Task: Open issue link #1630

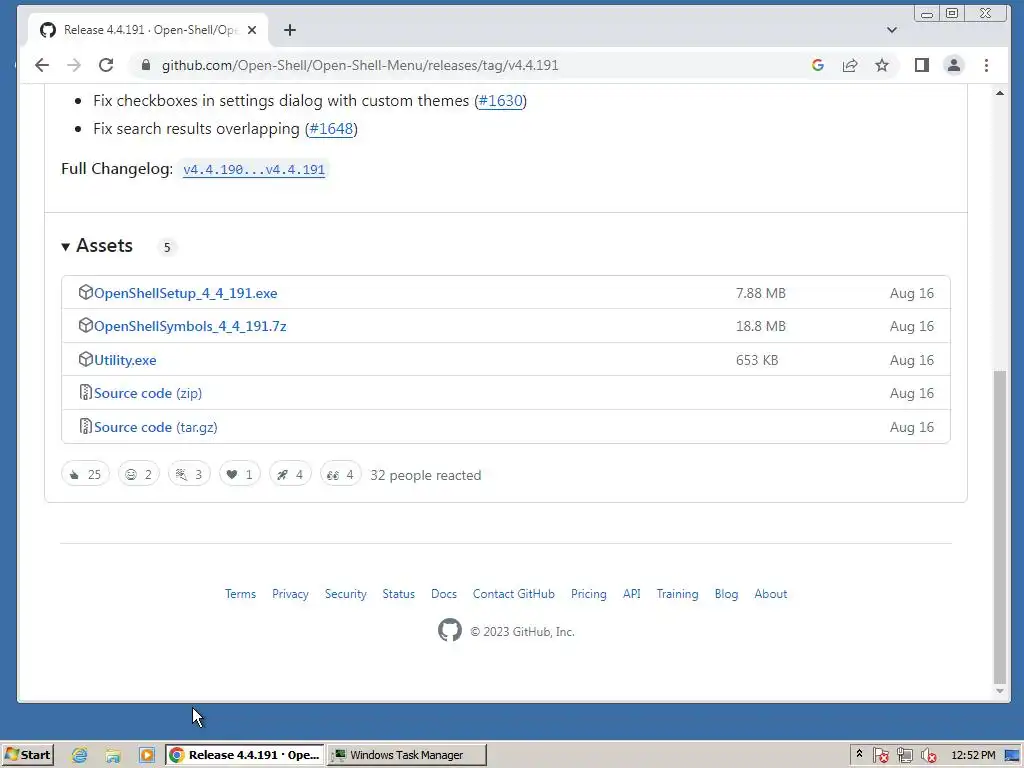Action: click(501, 101)
